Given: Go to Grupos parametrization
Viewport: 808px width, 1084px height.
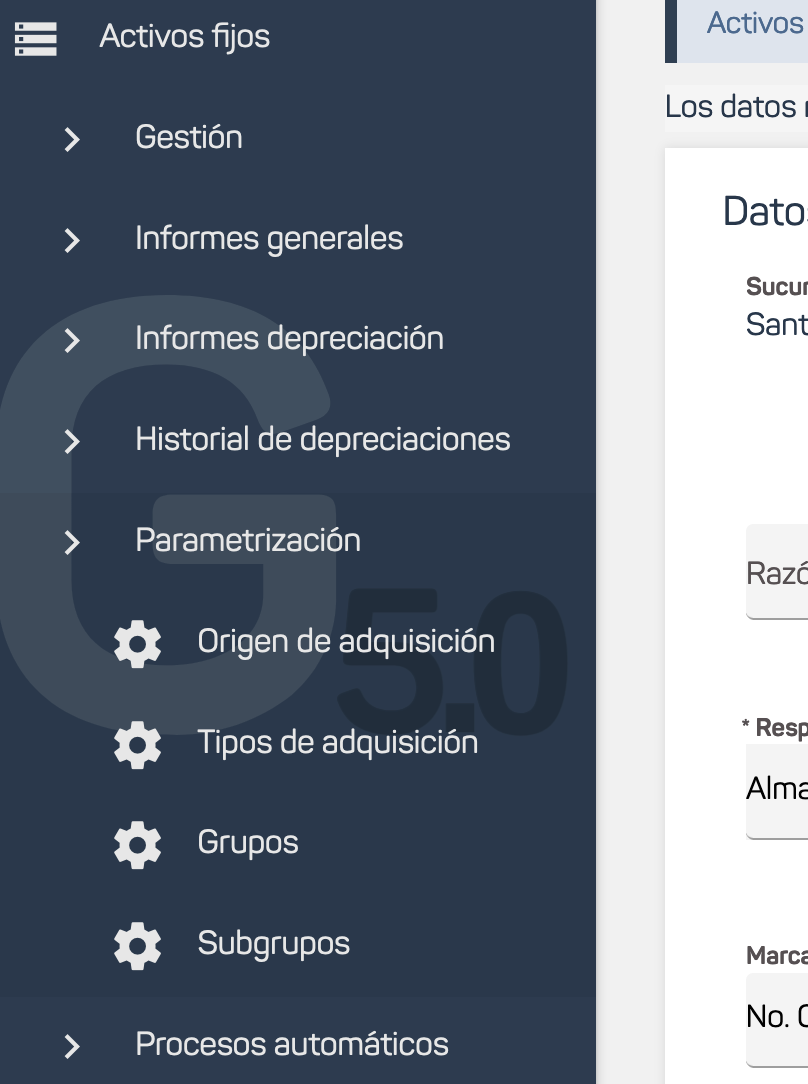Looking at the screenshot, I should [248, 843].
